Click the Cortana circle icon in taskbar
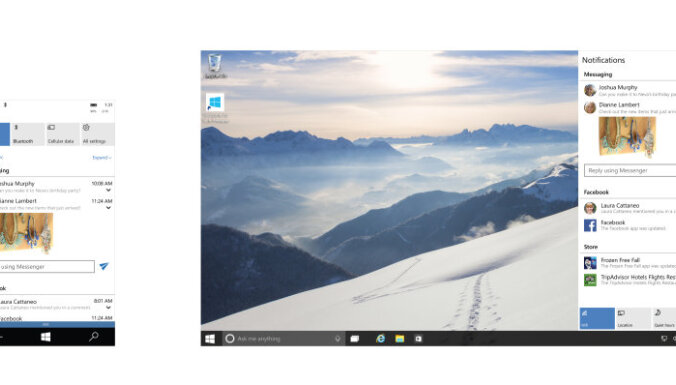 [230, 339]
